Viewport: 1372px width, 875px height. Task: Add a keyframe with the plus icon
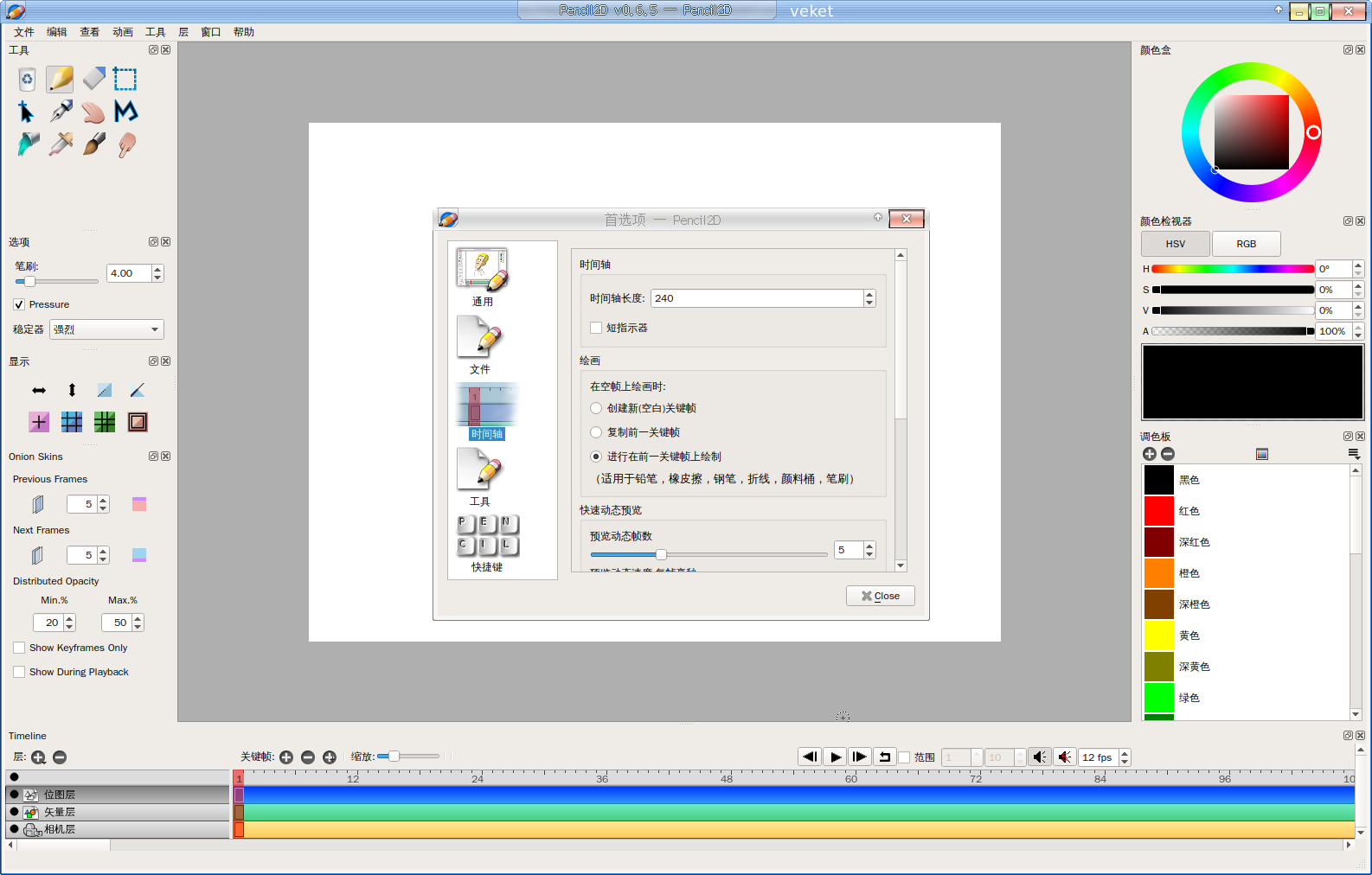tap(286, 757)
